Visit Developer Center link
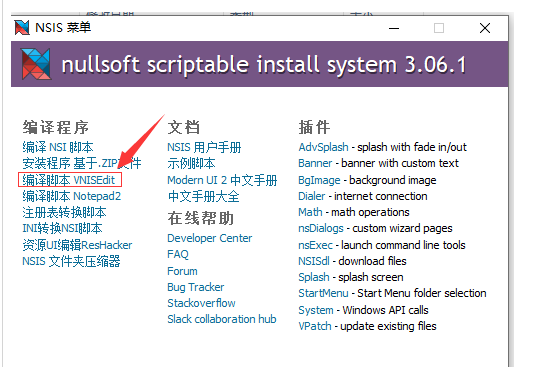The height and width of the screenshot is (367, 540). pyautogui.click(x=210, y=238)
